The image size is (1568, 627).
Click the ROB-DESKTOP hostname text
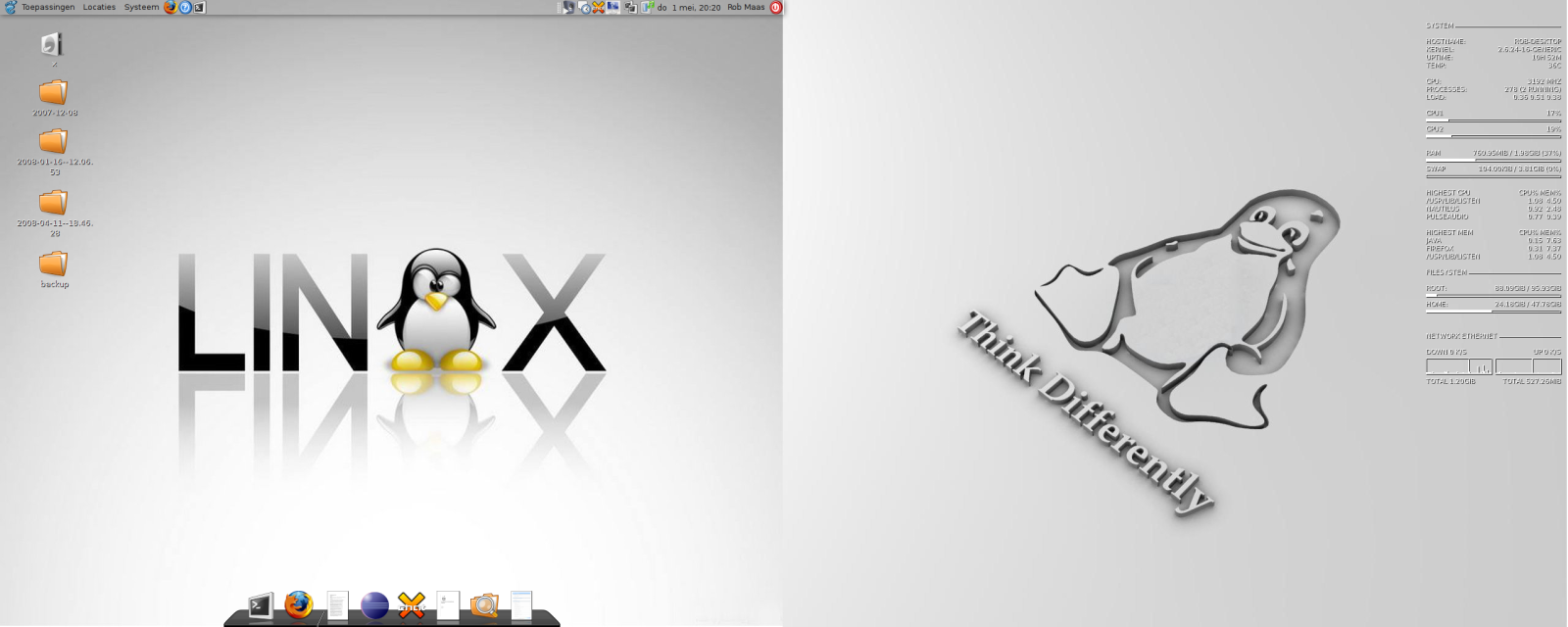tap(1538, 42)
